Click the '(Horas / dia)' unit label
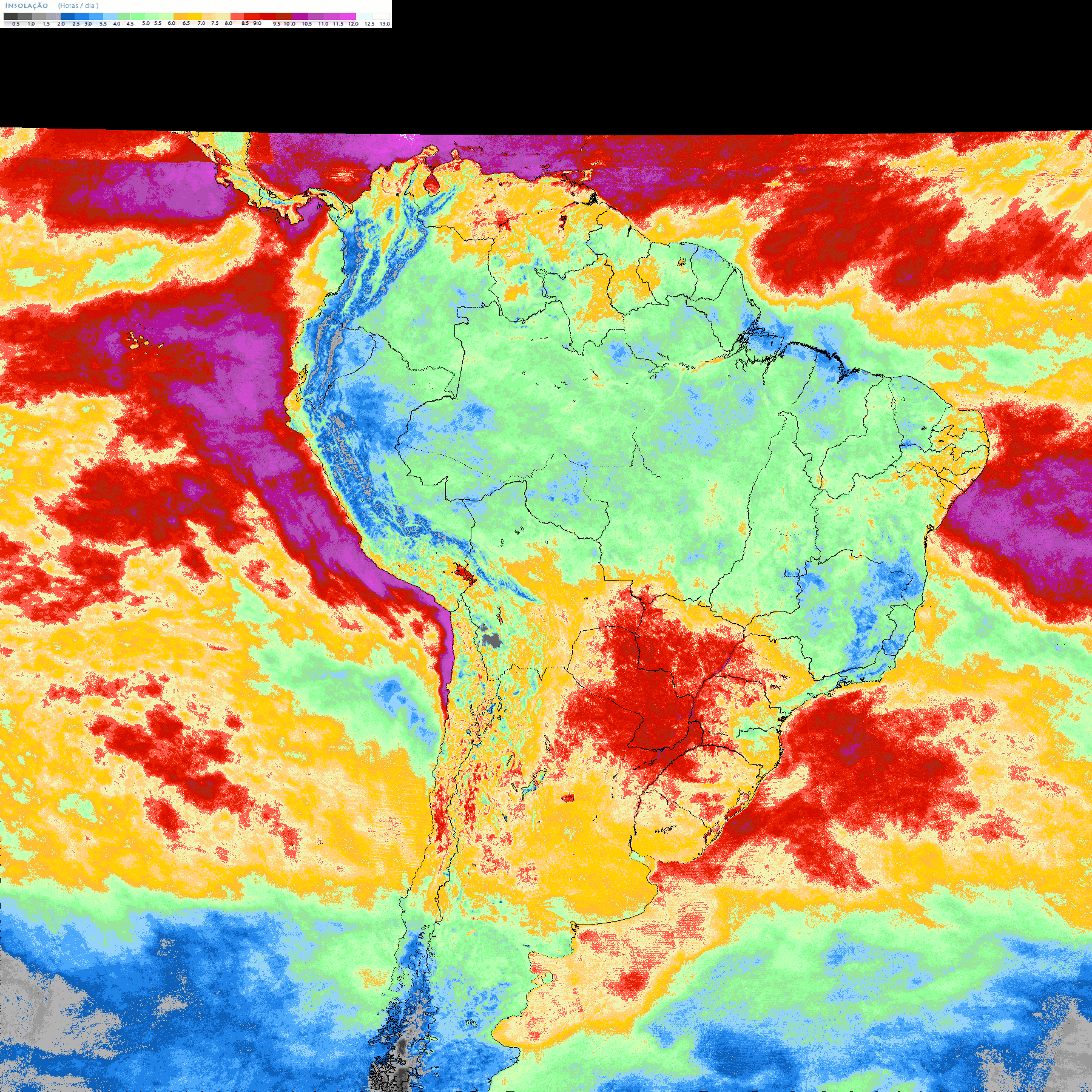 (x=78, y=5)
